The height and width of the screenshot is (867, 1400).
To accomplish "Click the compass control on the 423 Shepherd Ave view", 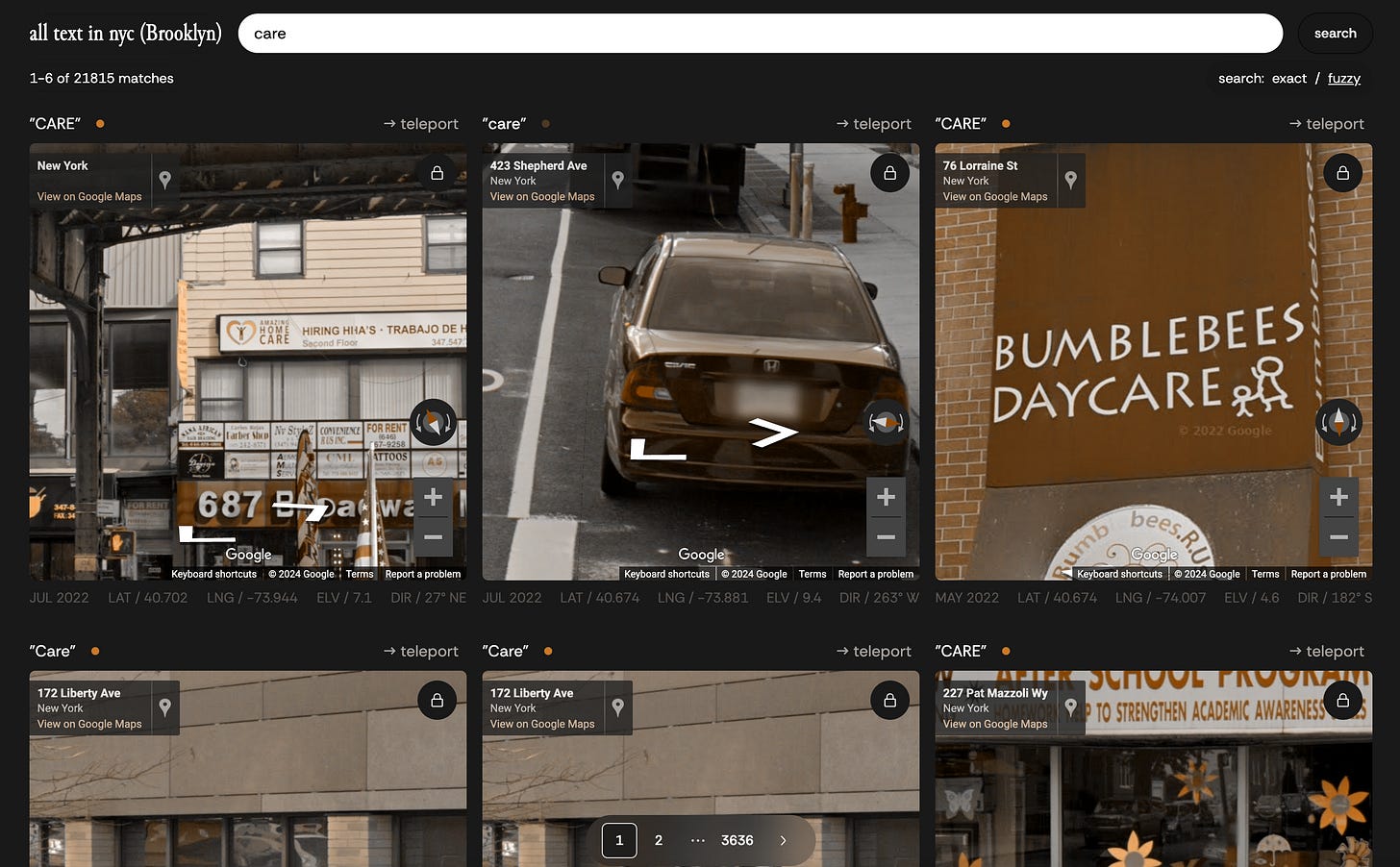I will [x=887, y=422].
